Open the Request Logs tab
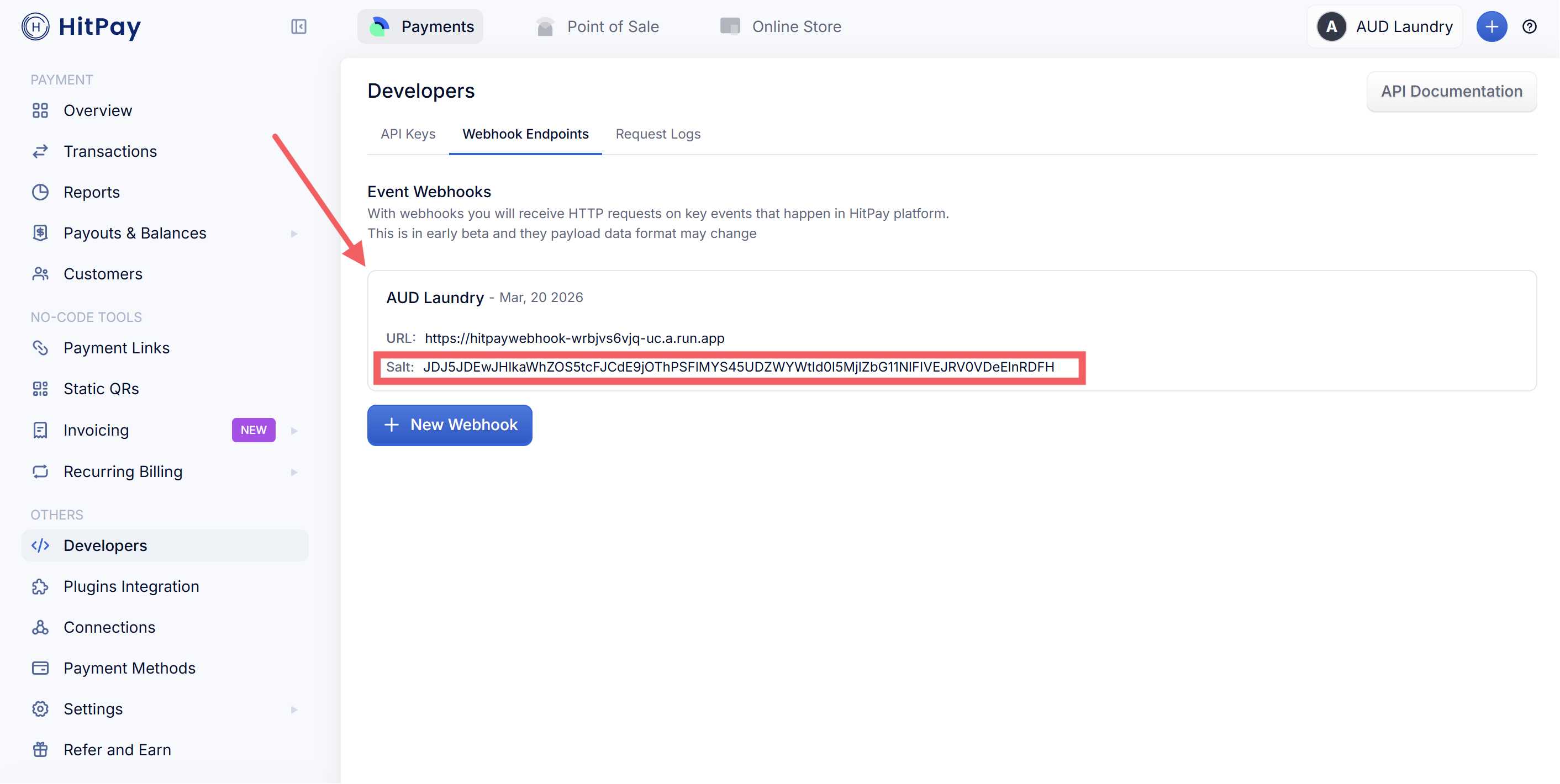This screenshot has height=784, width=1560. point(658,134)
